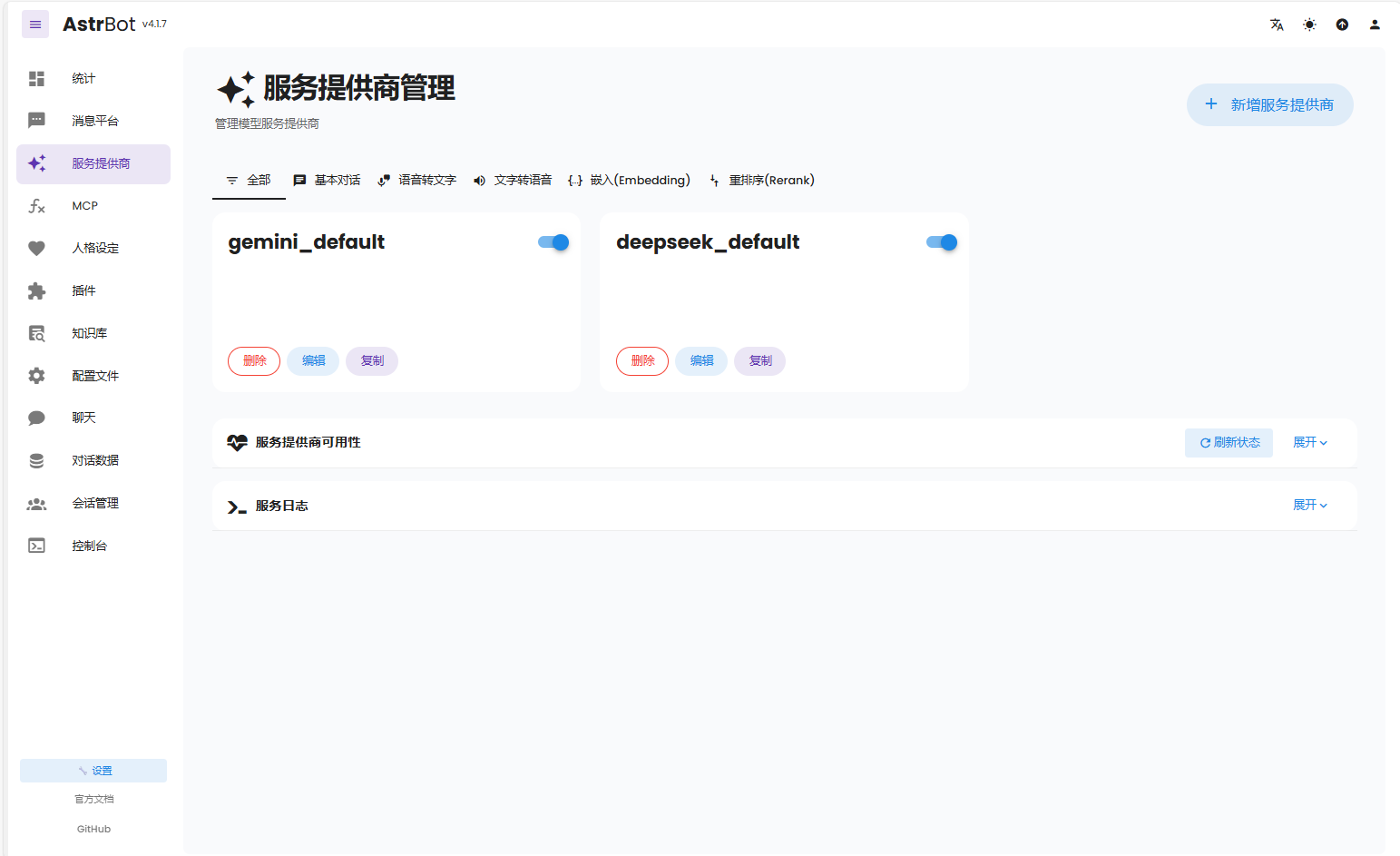Toggle the sidebar hamburger menu
This screenshot has height=856, width=1400.
tap(35, 25)
